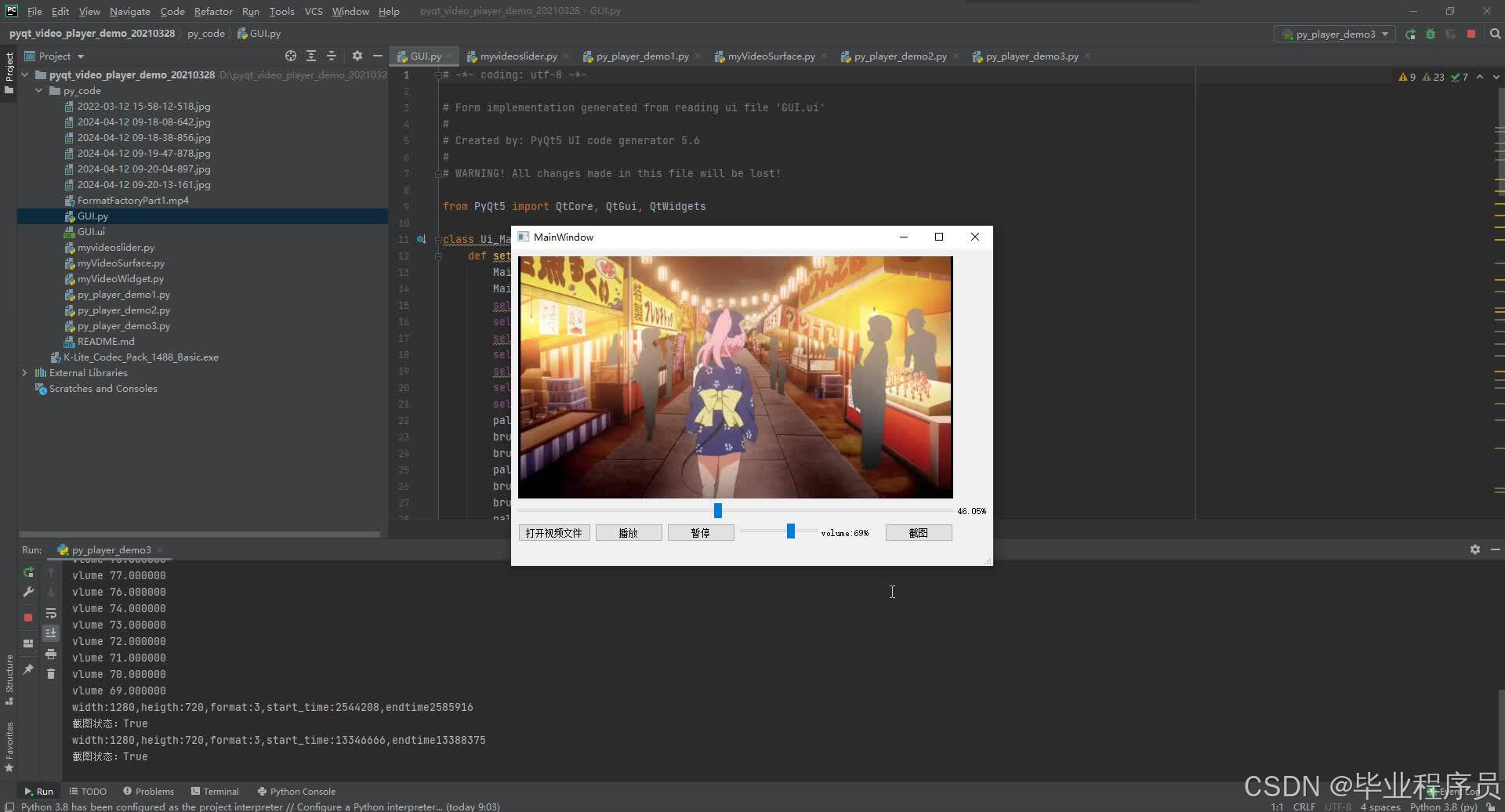Viewport: 1505px width, 812px height.
Task: Open the VCS menu
Action: coord(314,11)
